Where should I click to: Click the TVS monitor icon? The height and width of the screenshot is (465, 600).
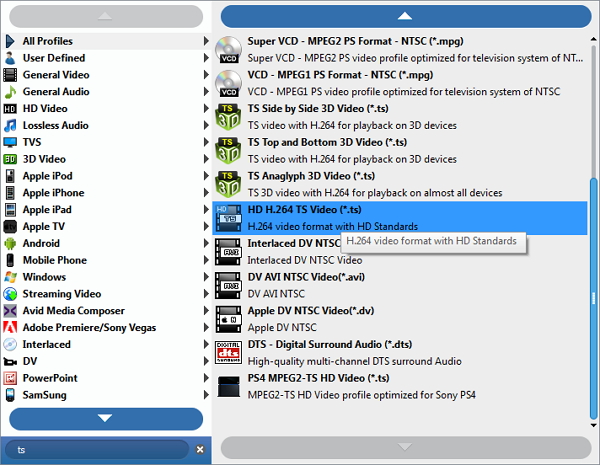(10, 142)
